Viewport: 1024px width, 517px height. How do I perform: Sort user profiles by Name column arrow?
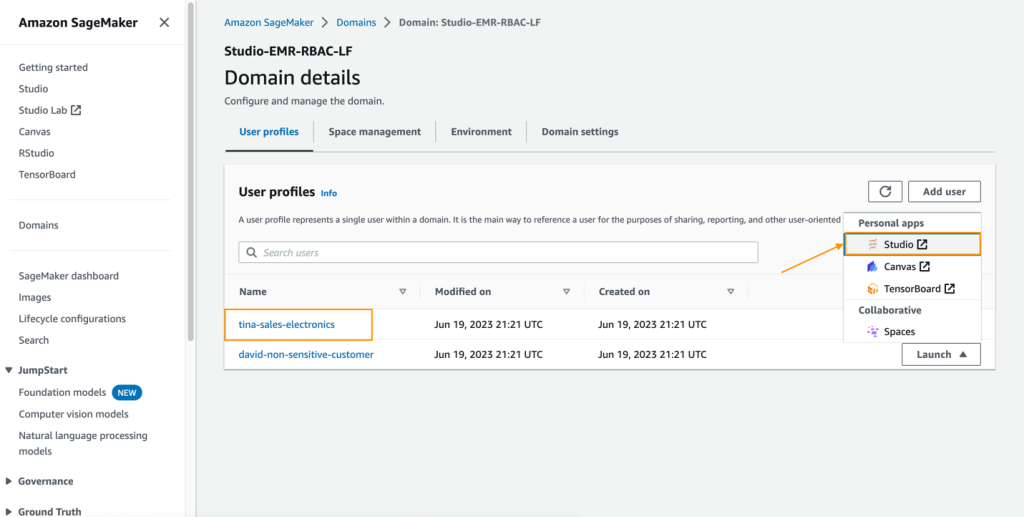tap(403, 292)
